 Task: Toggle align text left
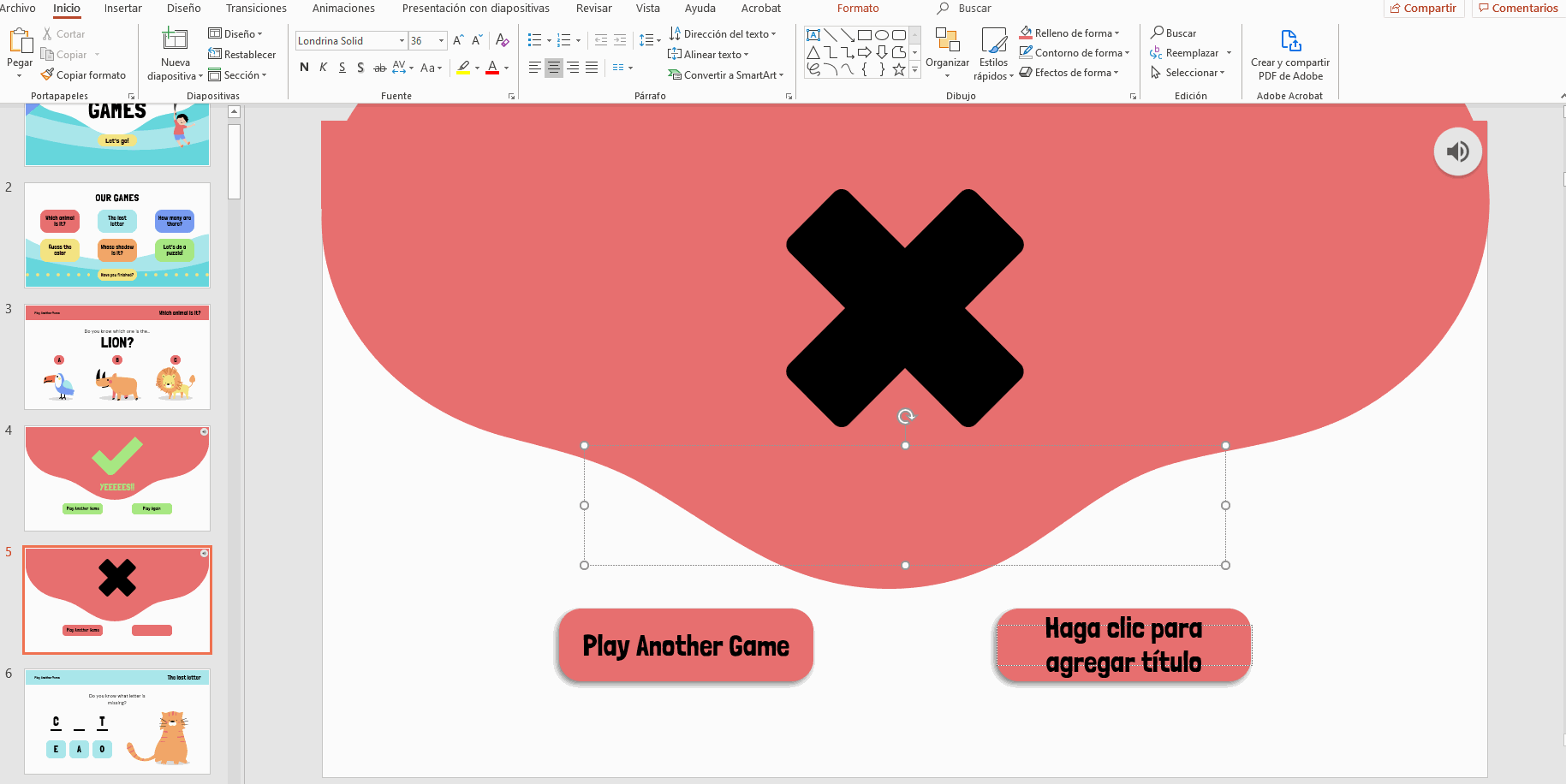[x=534, y=68]
